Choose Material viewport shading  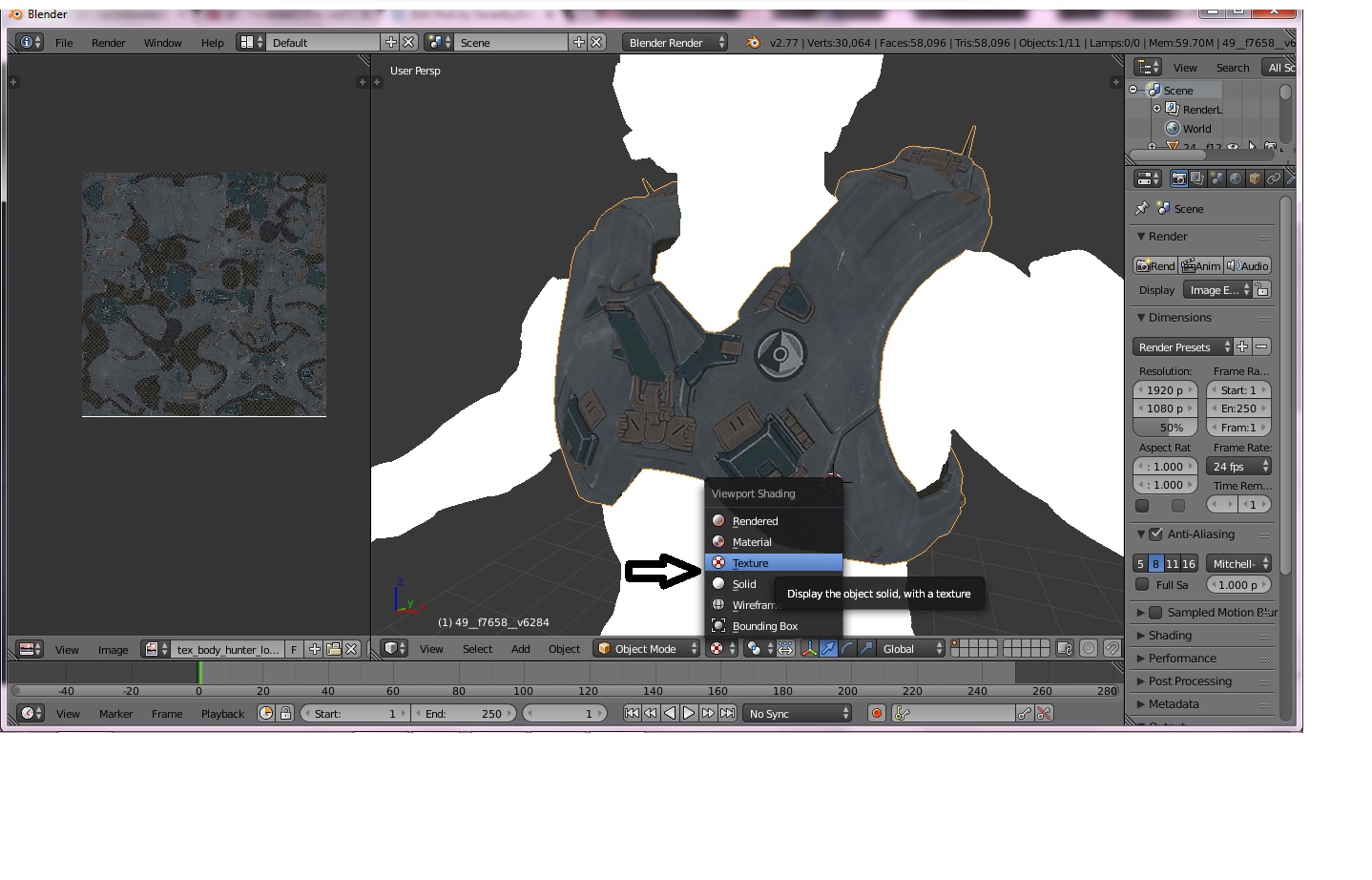tap(774, 541)
